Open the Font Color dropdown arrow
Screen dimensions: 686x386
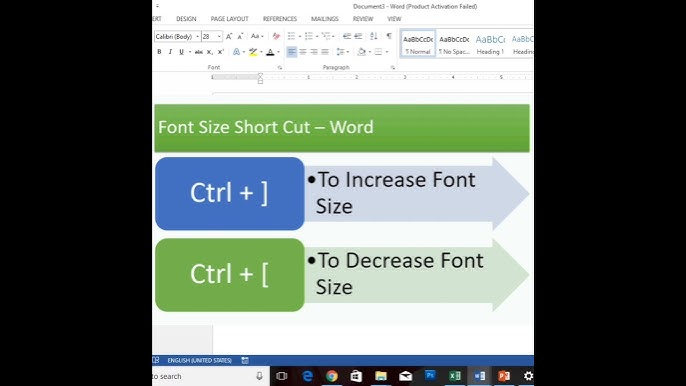(x=278, y=52)
